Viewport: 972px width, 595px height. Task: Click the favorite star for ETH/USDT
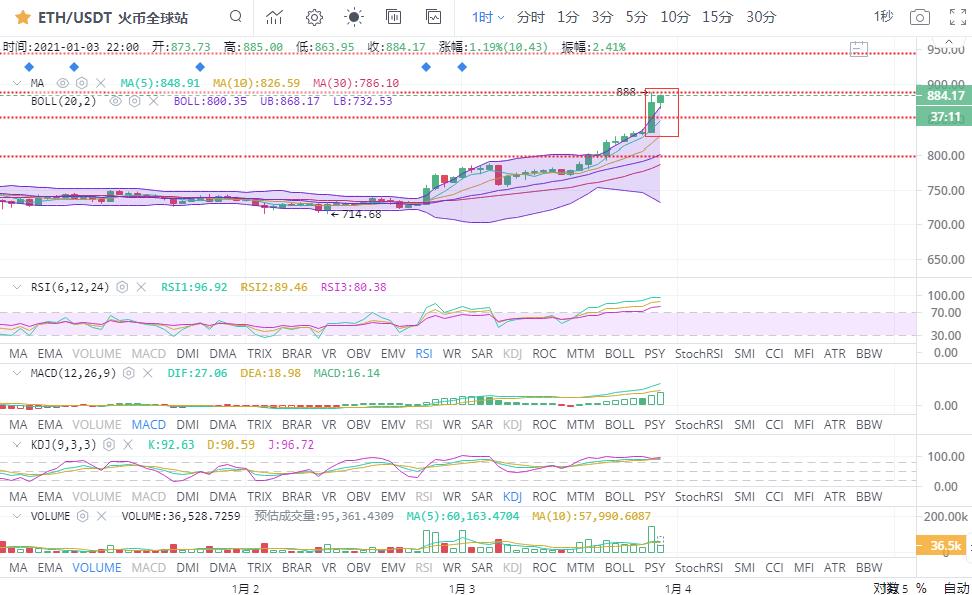[x=21, y=17]
